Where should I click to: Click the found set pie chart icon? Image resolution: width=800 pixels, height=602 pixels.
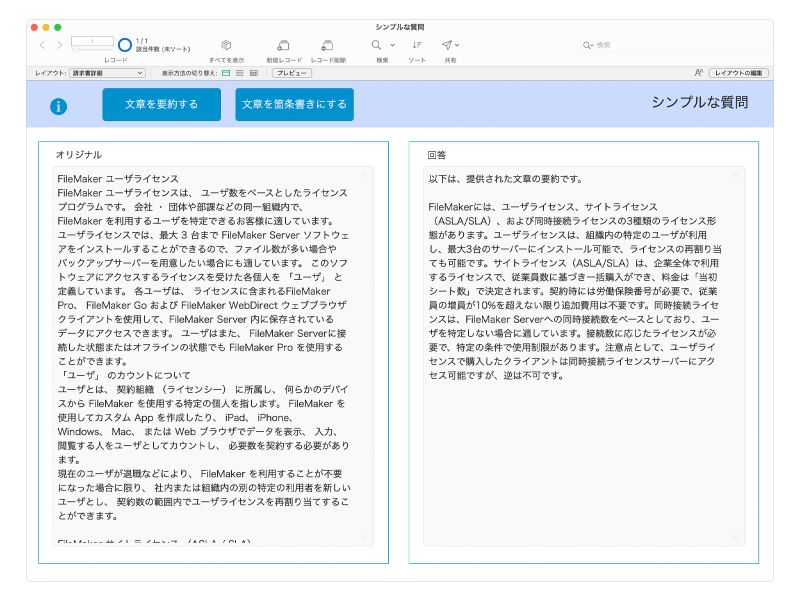click(x=125, y=45)
